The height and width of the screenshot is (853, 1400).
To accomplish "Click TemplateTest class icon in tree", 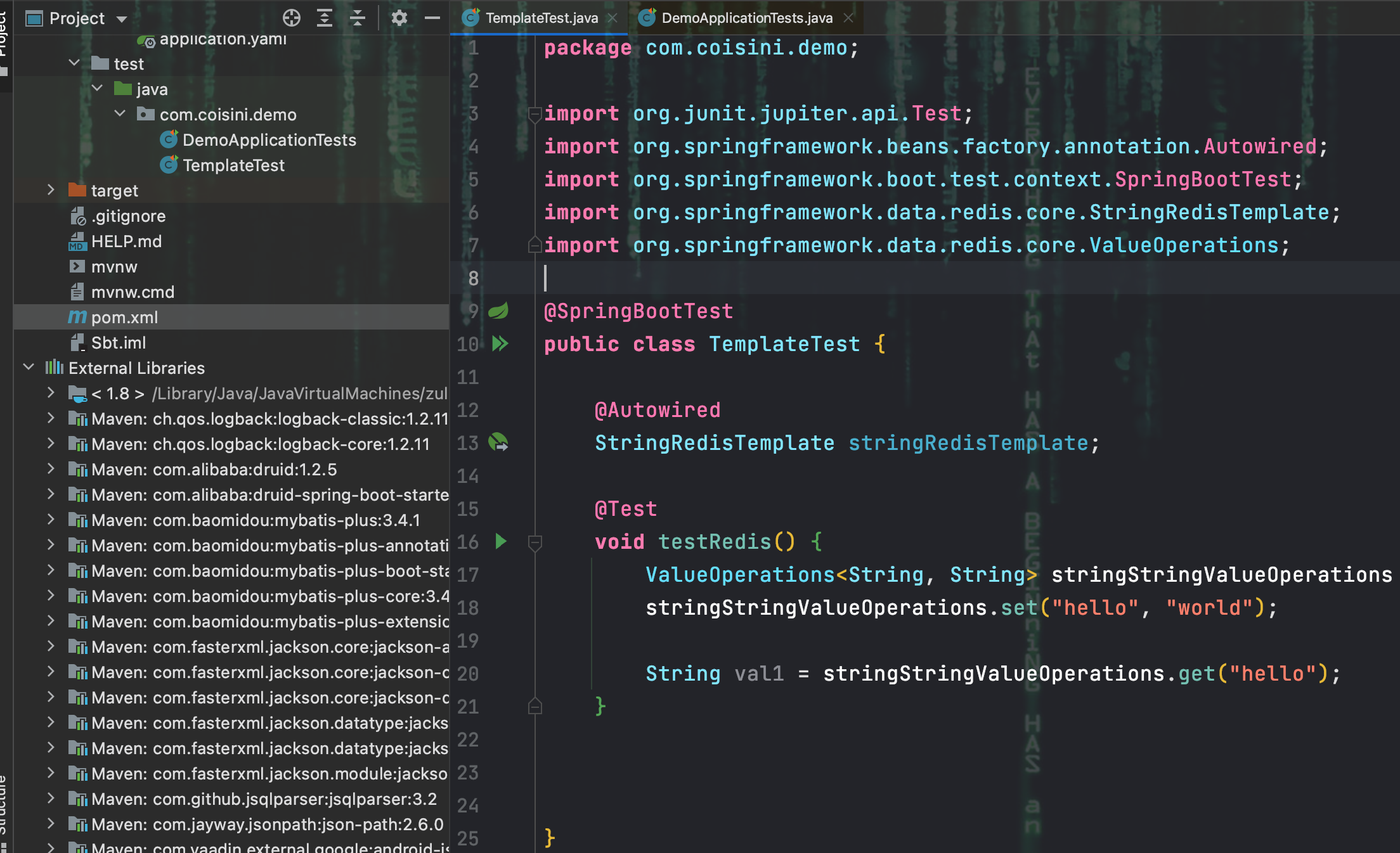I will click(x=169, y=165).
